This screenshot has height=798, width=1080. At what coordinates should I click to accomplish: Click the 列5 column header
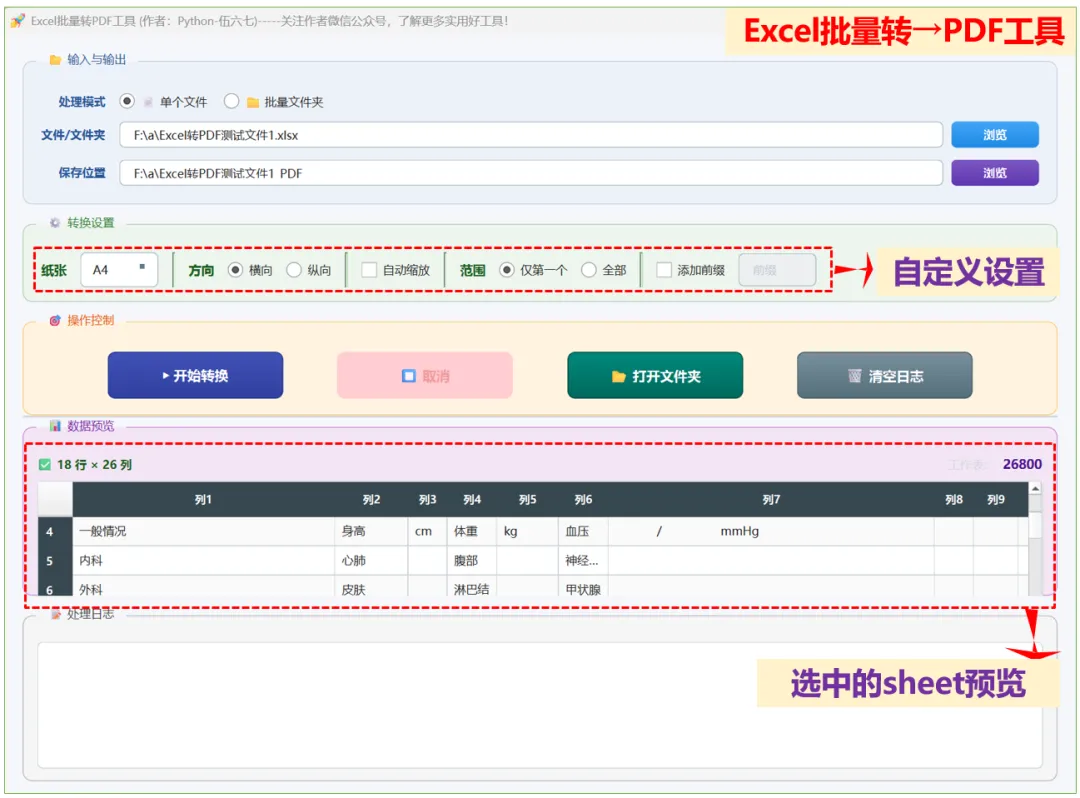point(528,499)
